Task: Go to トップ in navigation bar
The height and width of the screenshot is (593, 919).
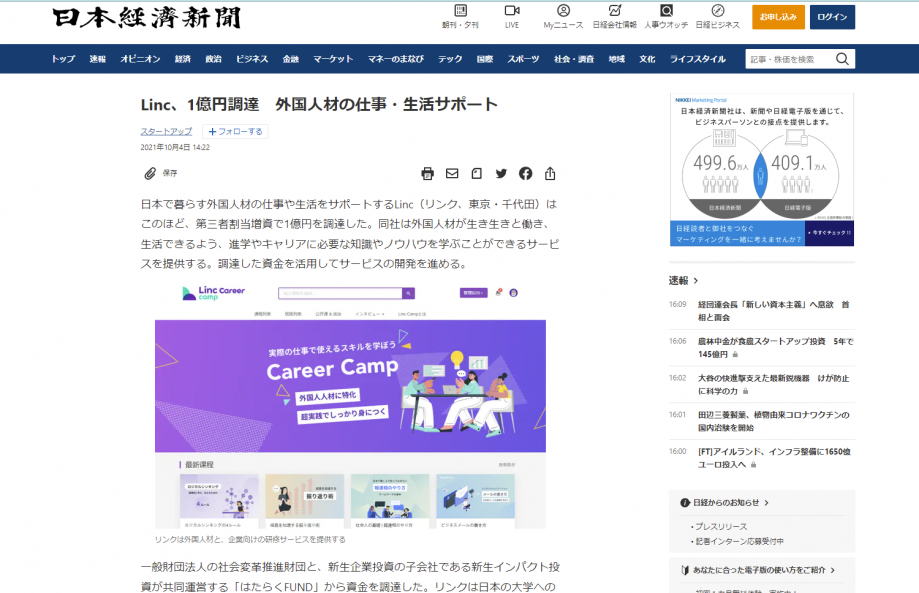Action: (63, 59)
